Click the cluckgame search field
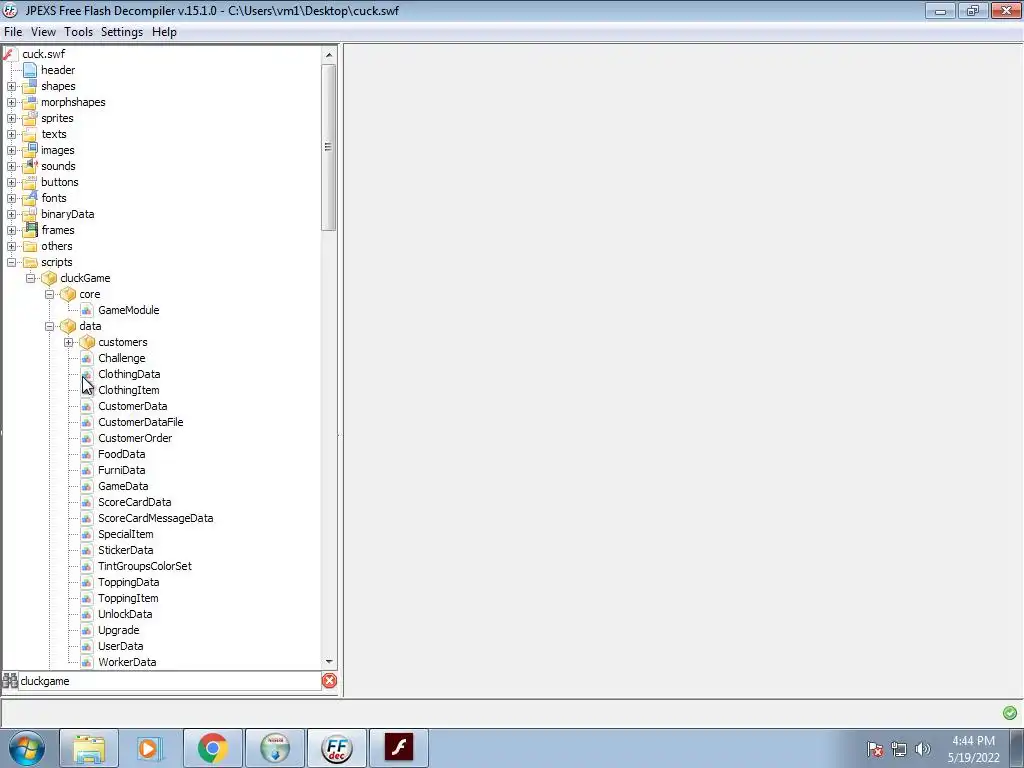 coord(170,681)
